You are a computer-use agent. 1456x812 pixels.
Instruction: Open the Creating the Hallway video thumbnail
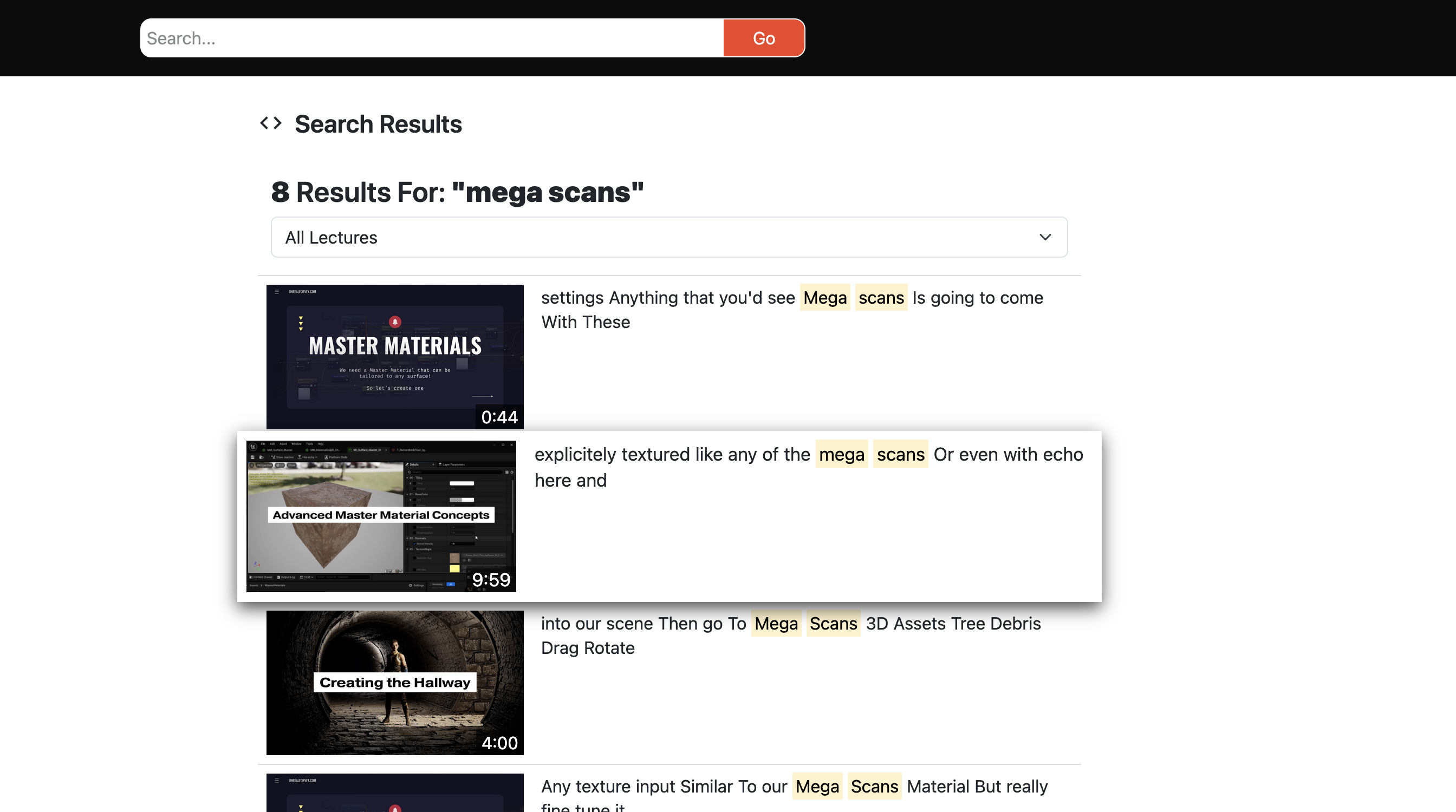[x=394, y=683]
